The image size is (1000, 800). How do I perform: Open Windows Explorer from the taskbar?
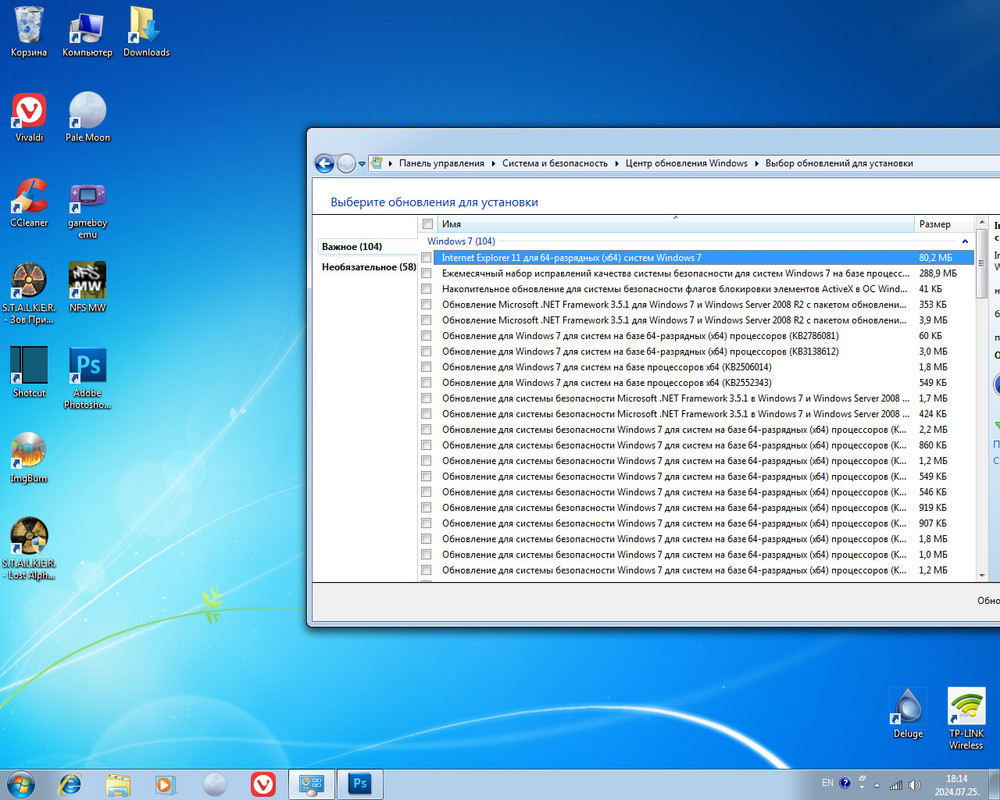pyautogui.click(x=118, y=784)
